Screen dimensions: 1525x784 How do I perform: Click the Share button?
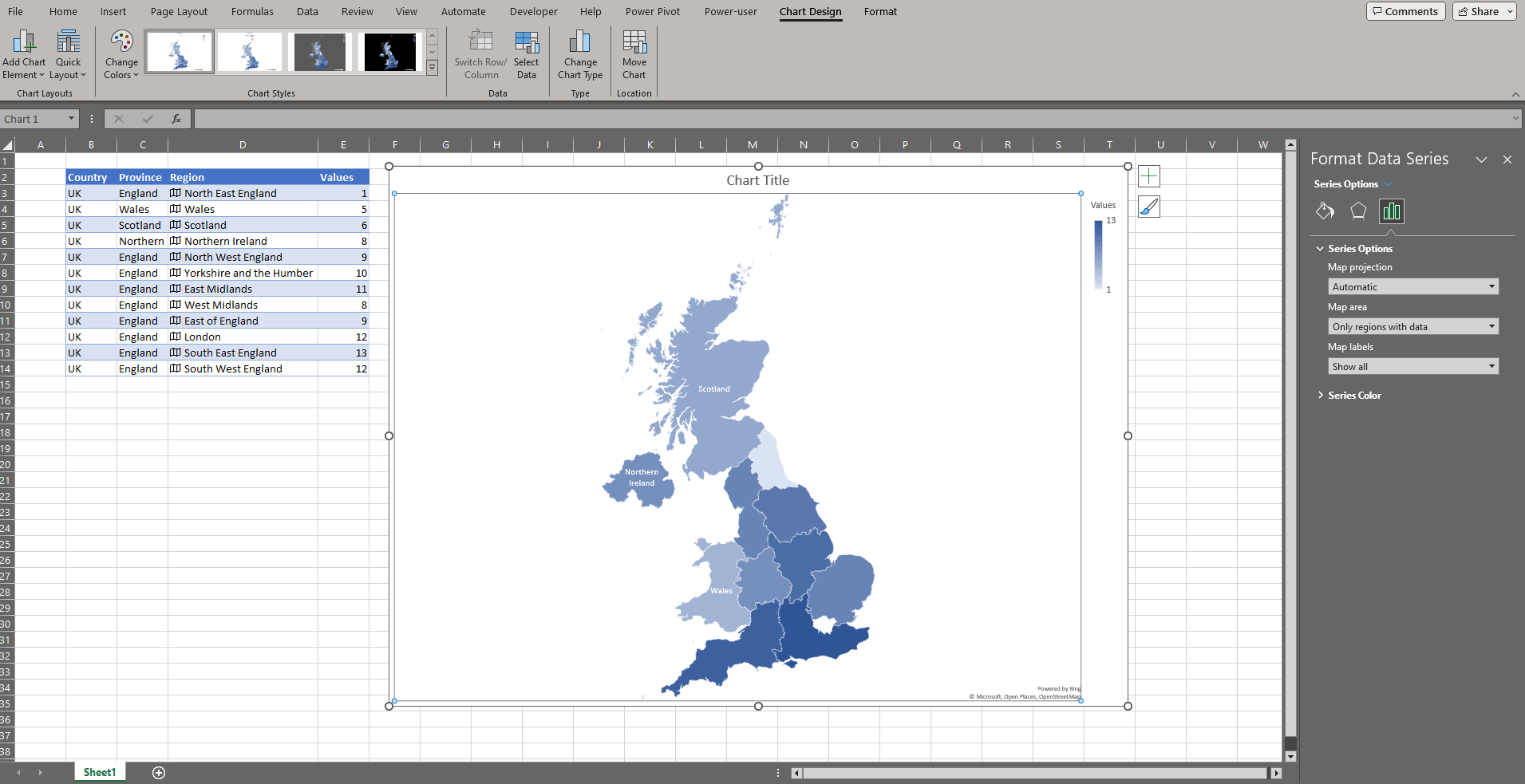[x=1482, y=11]
